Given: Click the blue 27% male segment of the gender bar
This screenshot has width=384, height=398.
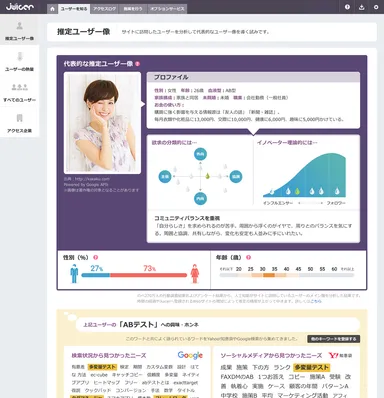Looking at the screenshot, I should click(96, 275).
